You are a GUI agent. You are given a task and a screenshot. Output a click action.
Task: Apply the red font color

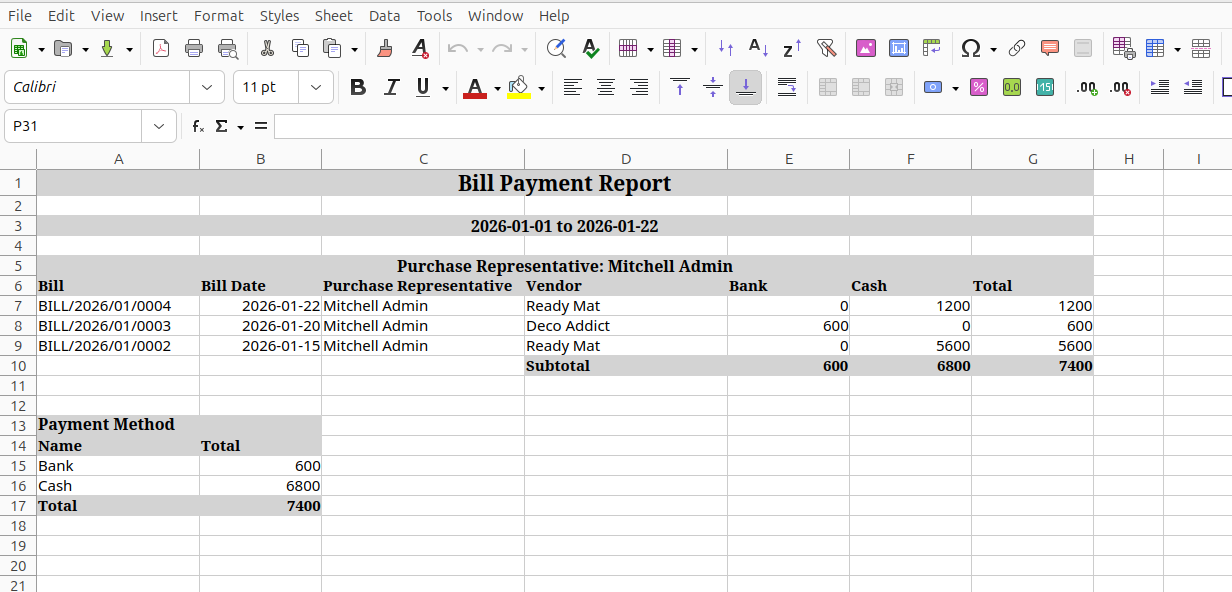point(475,87)
